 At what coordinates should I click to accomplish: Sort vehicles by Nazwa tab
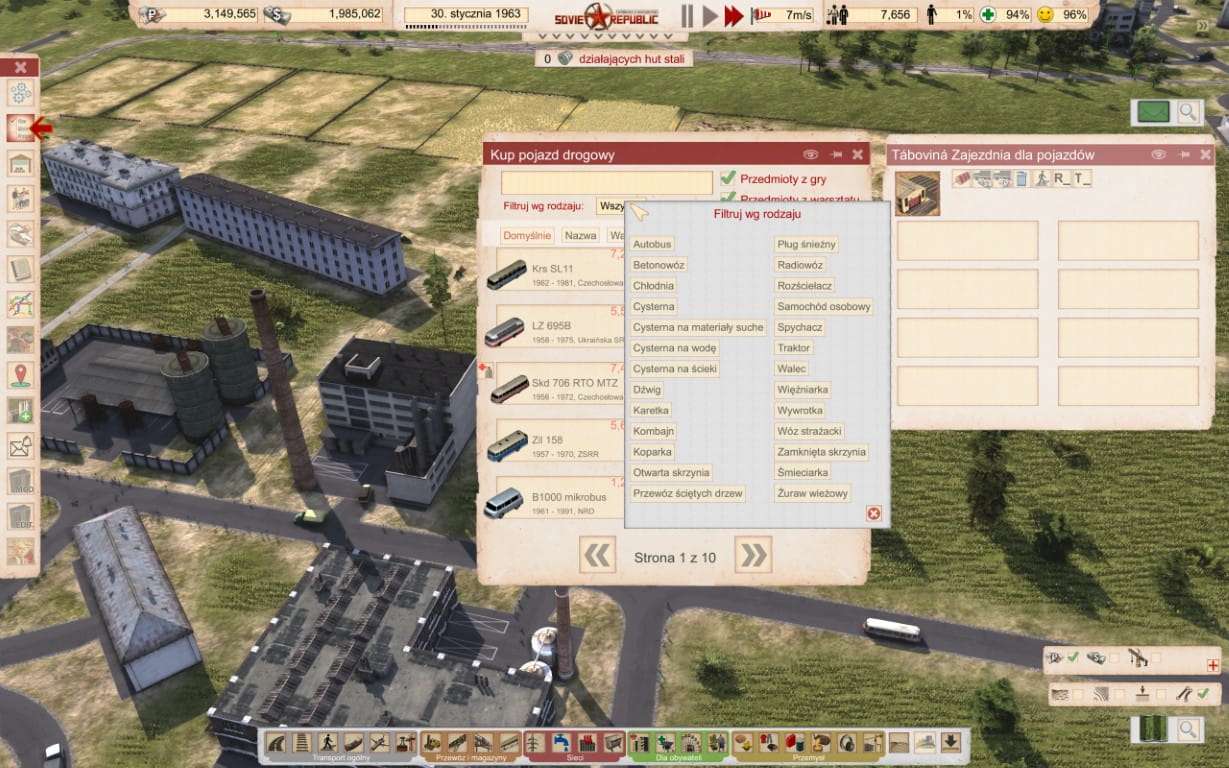click(580, 236)
